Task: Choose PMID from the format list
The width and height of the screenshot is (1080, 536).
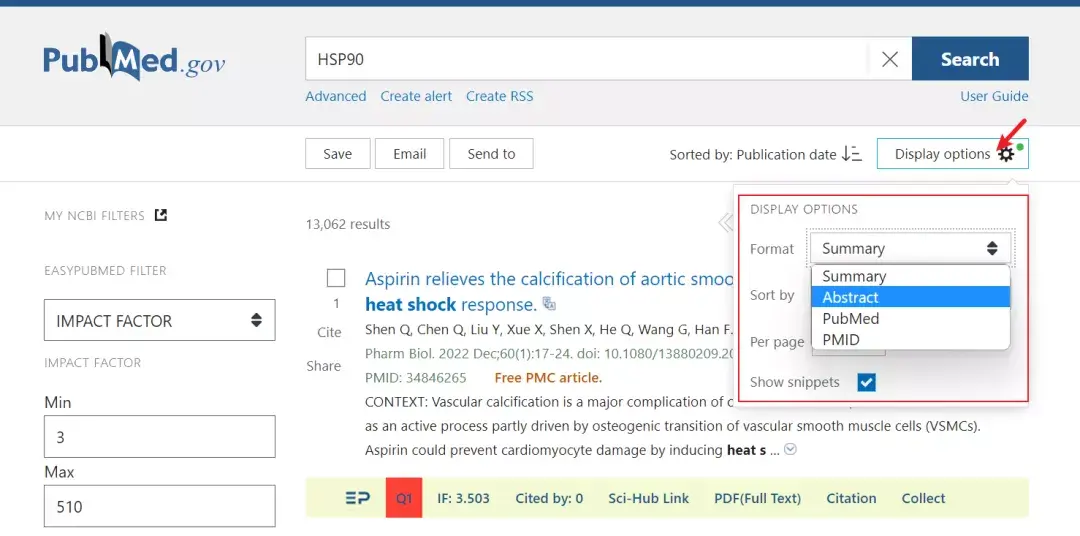Action: [x=841, y=339]
